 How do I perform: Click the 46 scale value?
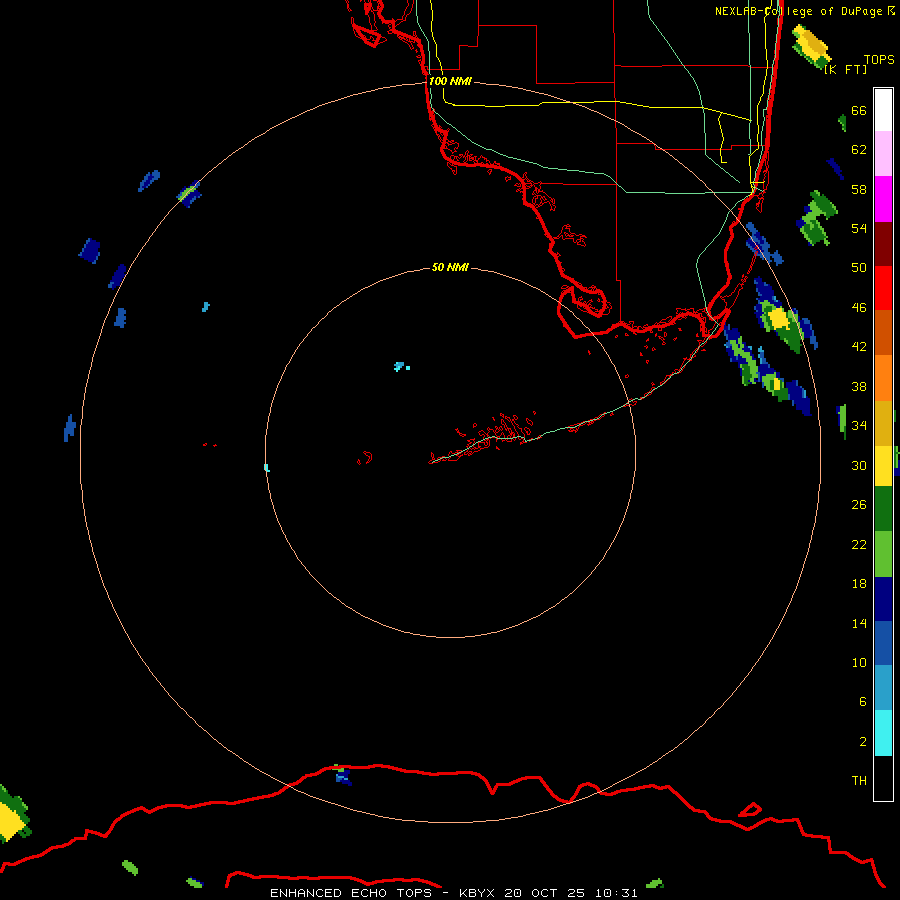tap(859, 308)
